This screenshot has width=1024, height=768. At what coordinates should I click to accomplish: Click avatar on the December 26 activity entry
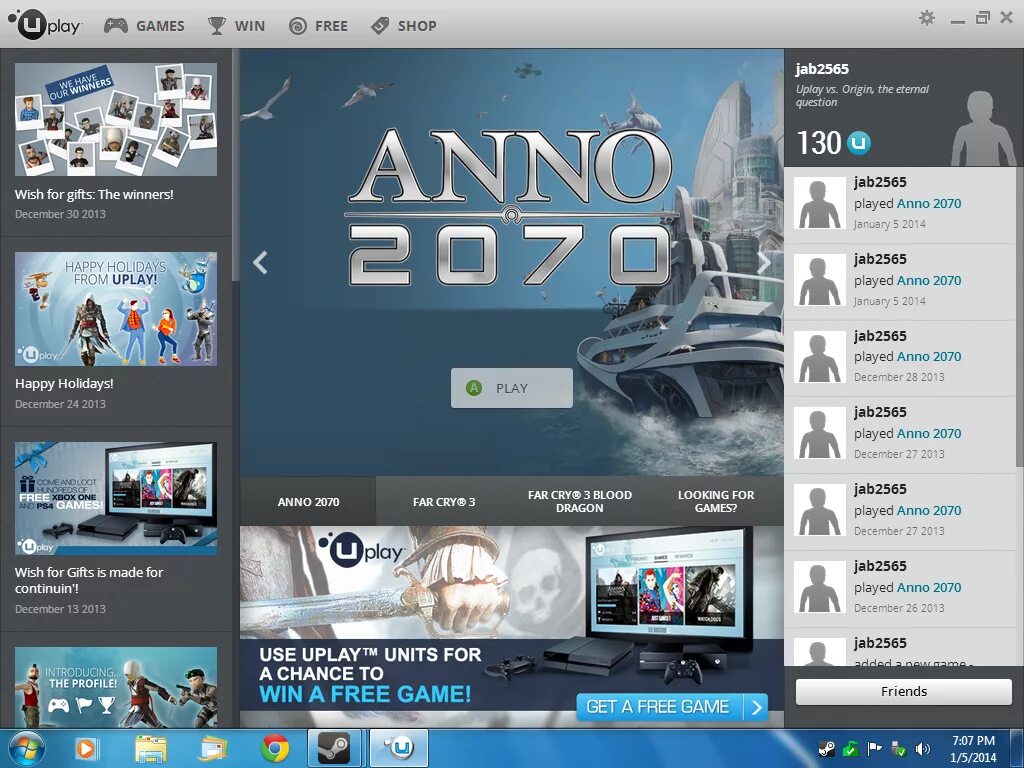[x=820, y=587]
